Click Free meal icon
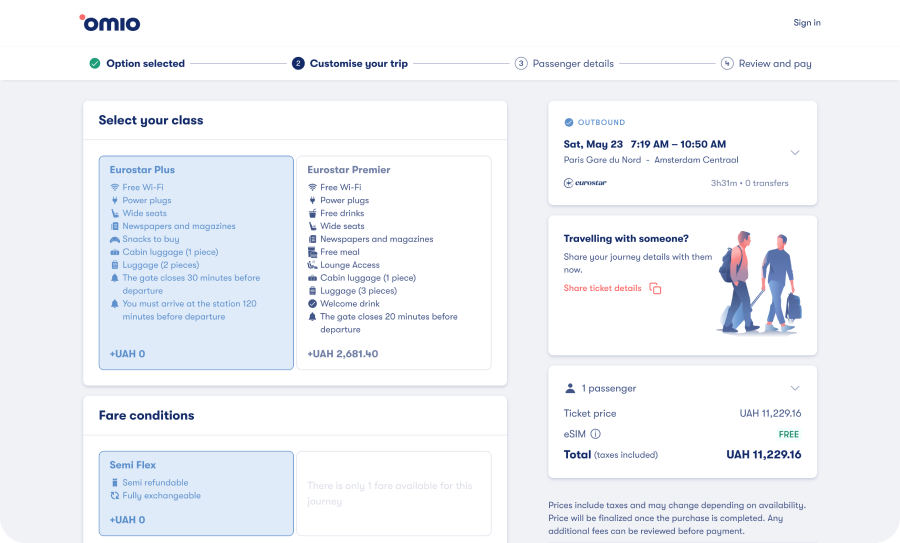Image resolution: width=900 pixels, height=543 pixels. point(312,252)
